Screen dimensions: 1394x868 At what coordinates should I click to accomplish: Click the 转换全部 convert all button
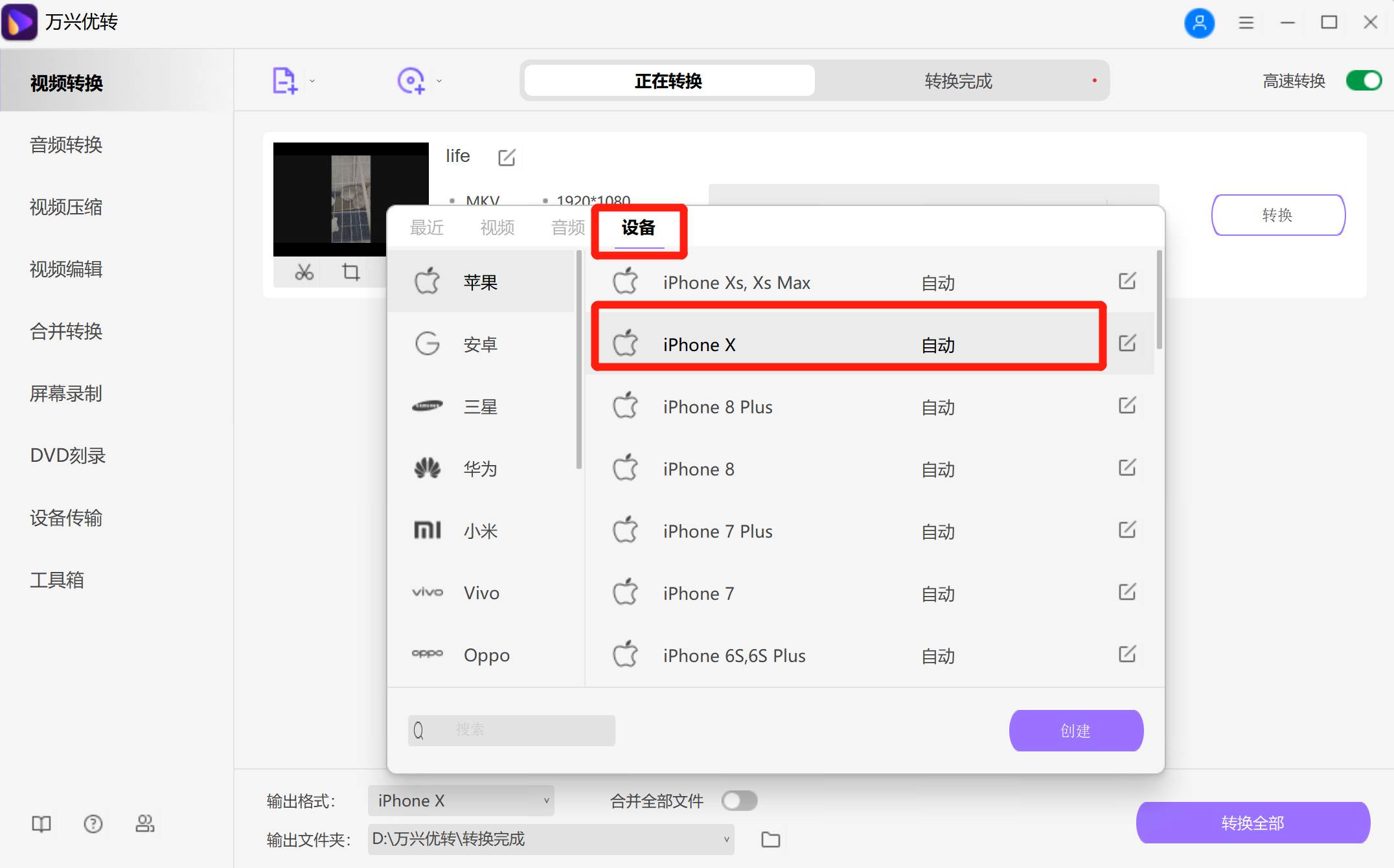(x=1252, y=823)
